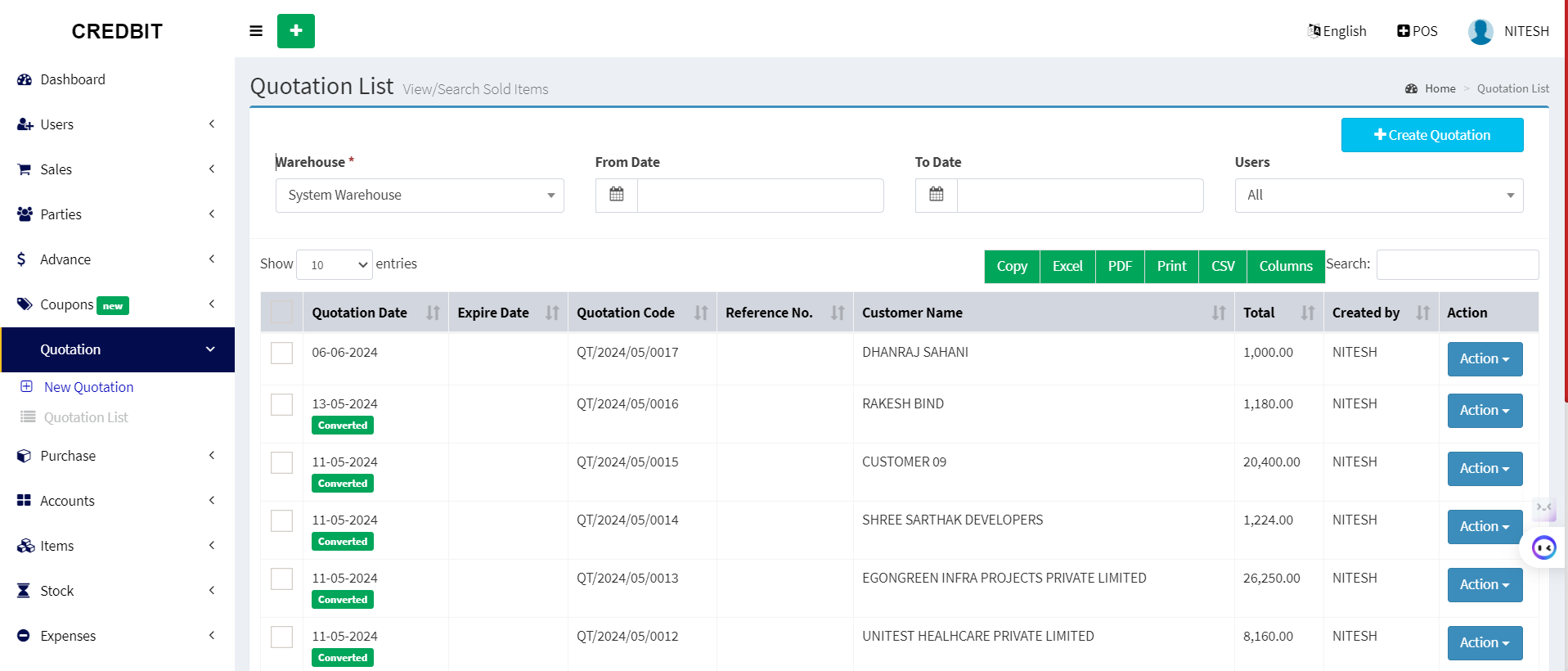Open Action dropdown for QT/2024/05/0017
Screen dimensions: 1568x671
[1485, 358]
